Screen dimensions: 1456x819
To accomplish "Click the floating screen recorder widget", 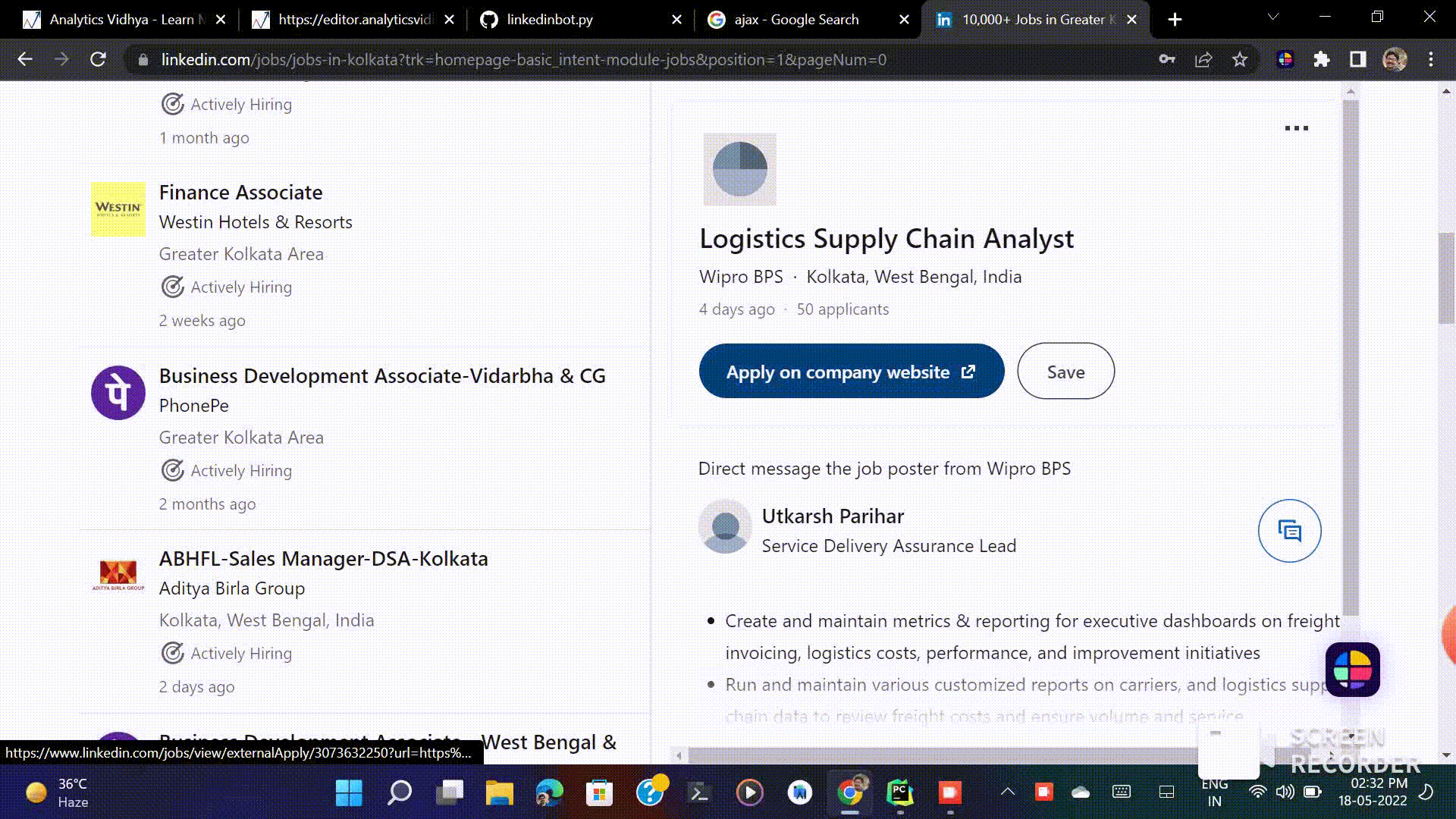I will pos(1352,670).
